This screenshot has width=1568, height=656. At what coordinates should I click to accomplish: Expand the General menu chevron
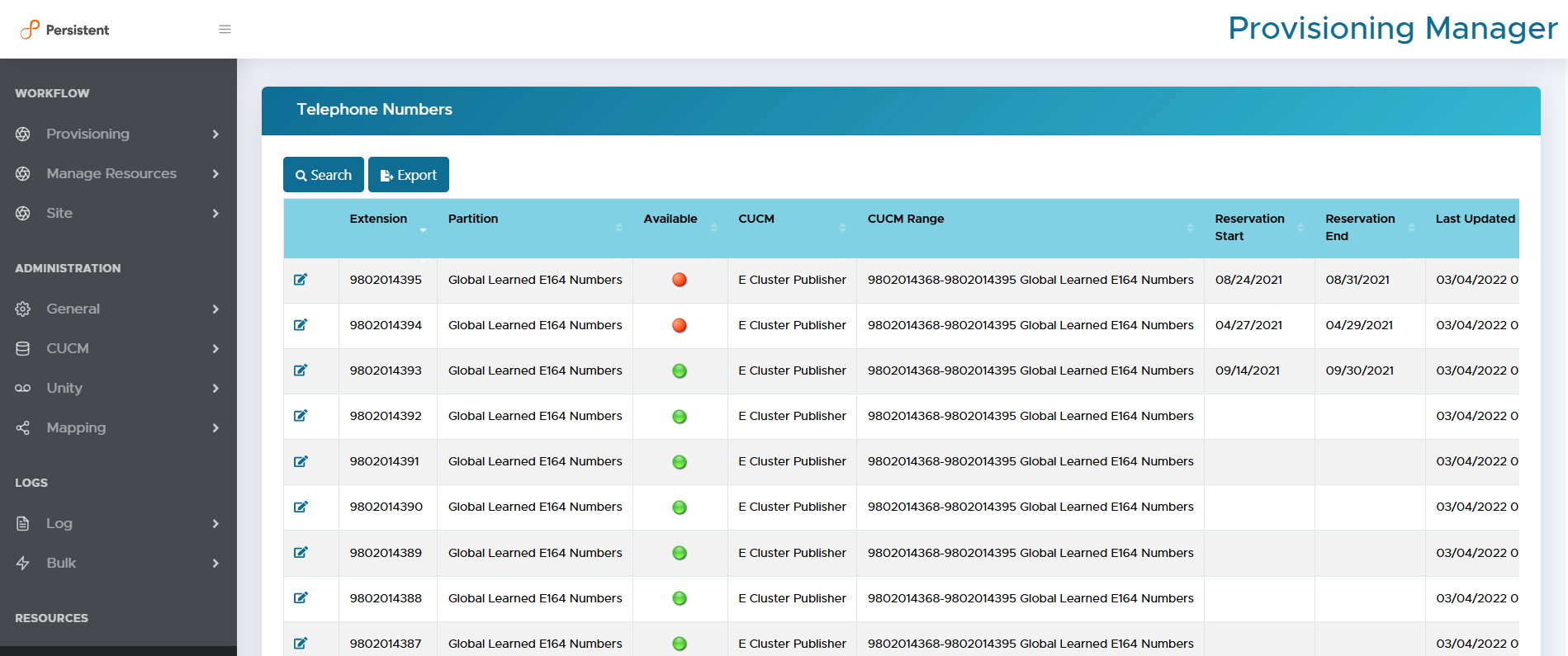coord(216,309)
